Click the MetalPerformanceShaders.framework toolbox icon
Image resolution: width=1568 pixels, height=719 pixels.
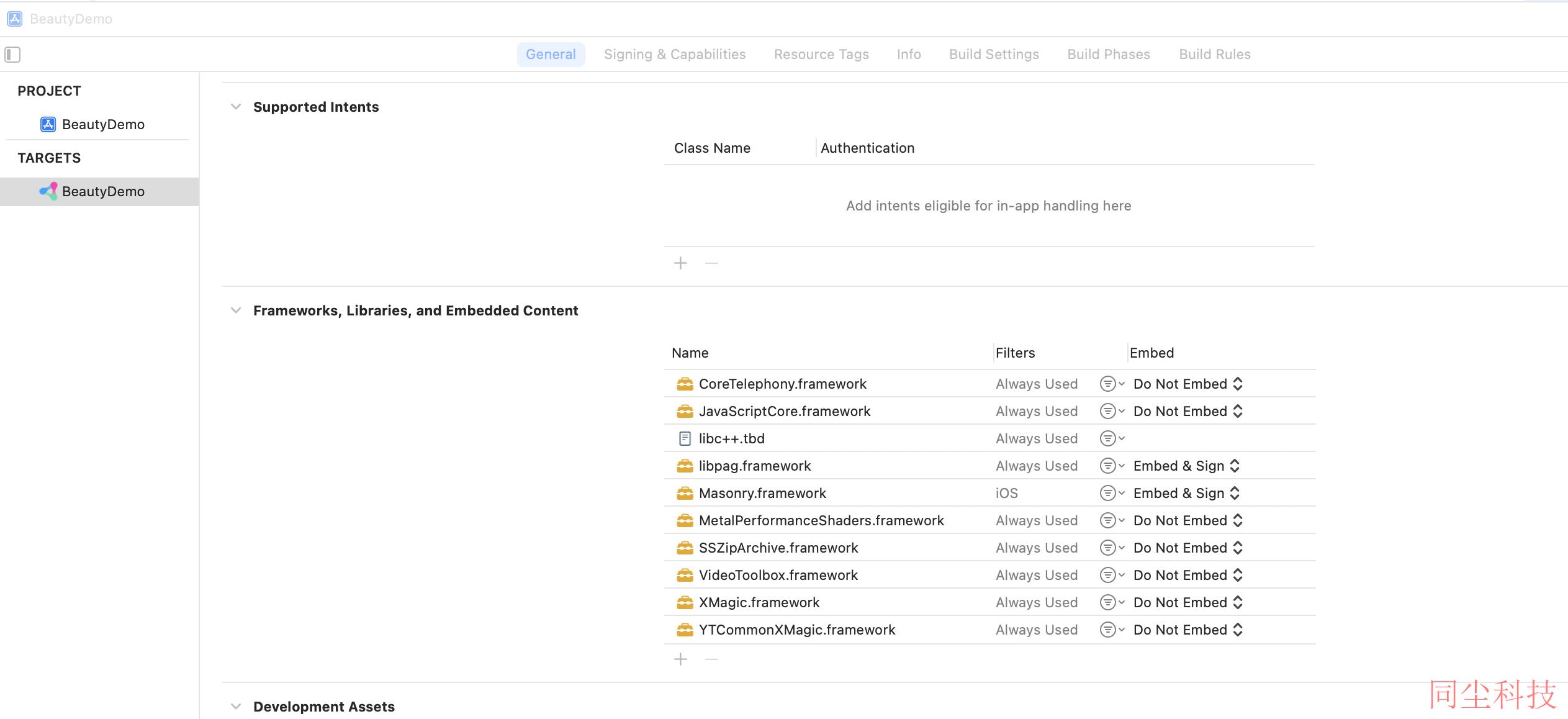(685, 520)
